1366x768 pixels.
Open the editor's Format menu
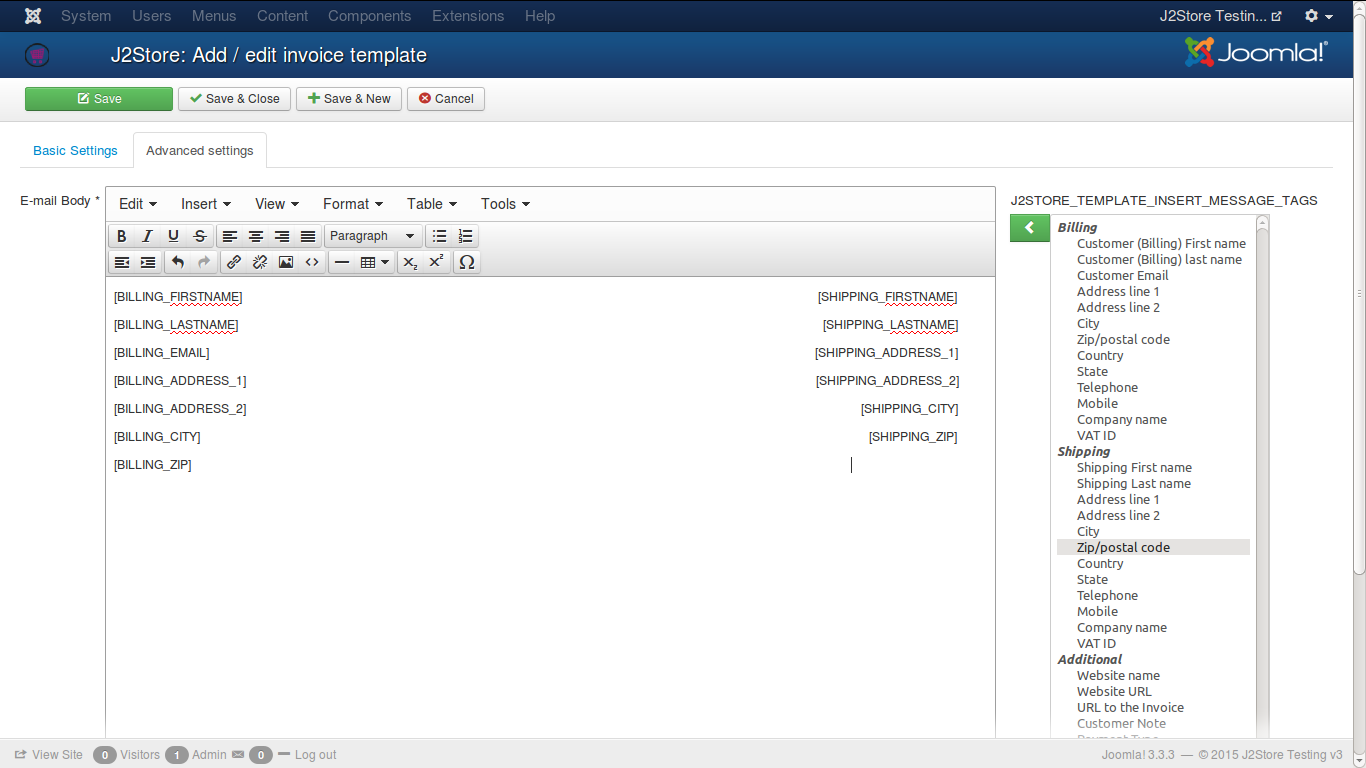pyautogui.click(x=352, y=204)
